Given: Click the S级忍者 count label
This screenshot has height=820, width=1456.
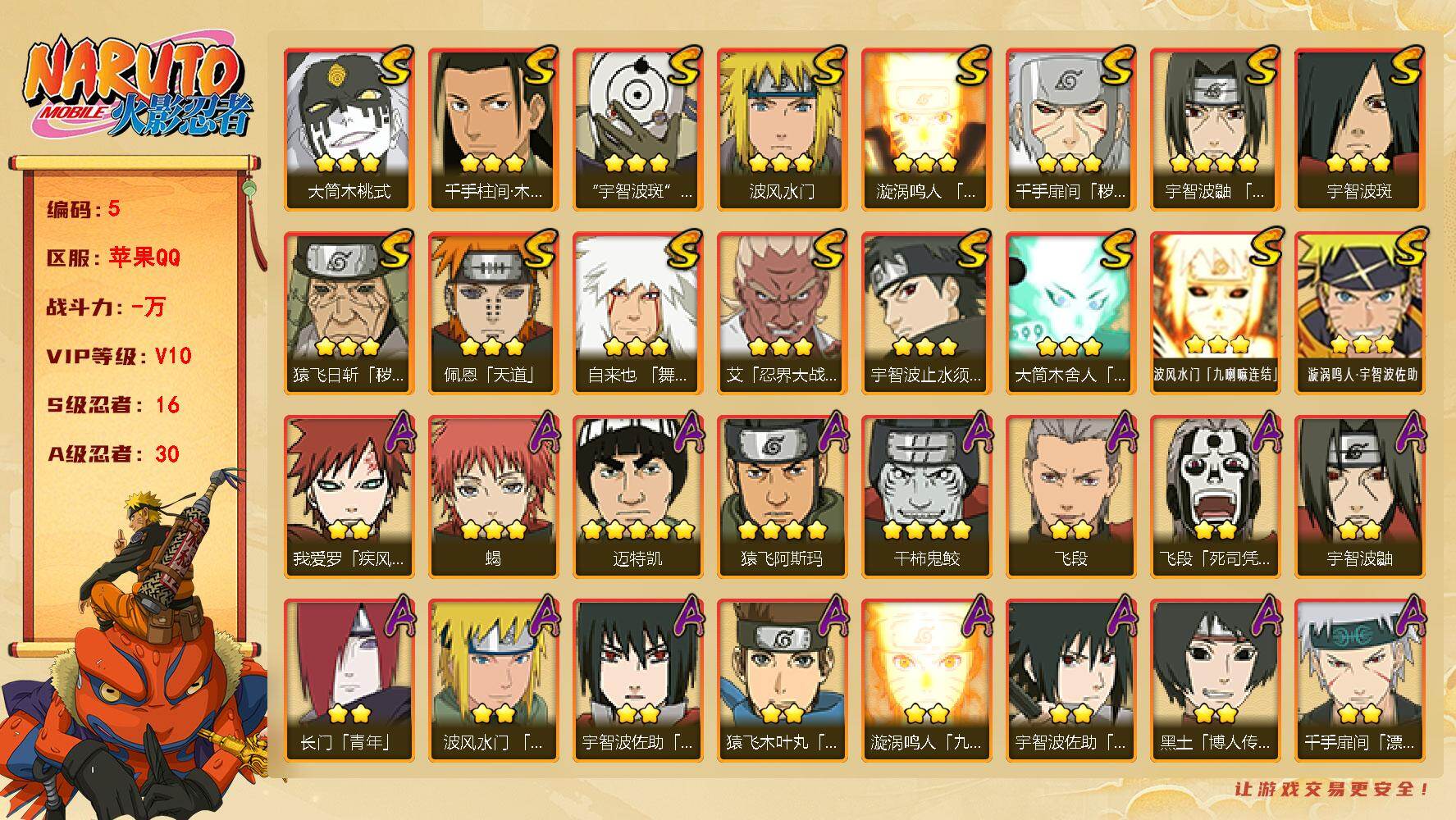Looking at the screenshot, I should 113,405.
